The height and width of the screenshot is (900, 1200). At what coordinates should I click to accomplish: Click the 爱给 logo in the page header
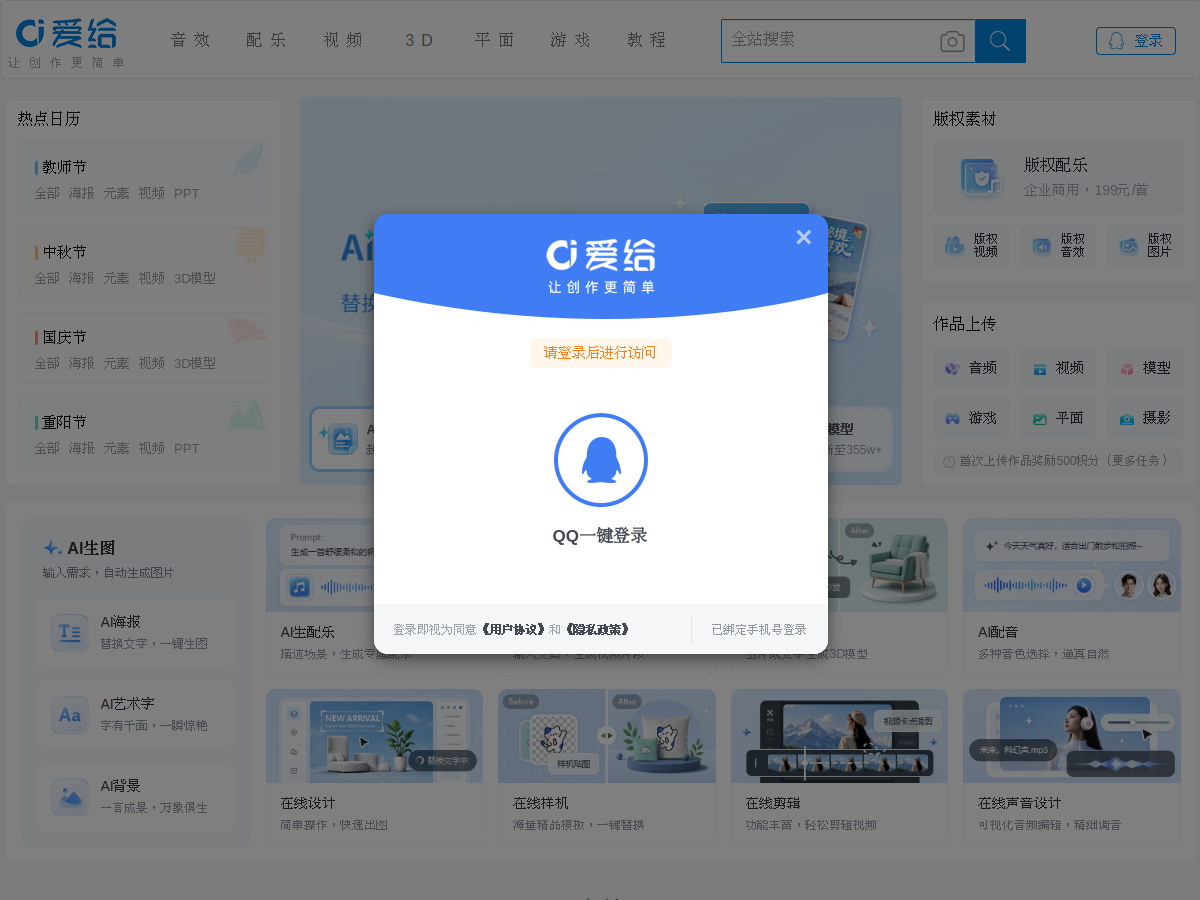click(67, 43)
